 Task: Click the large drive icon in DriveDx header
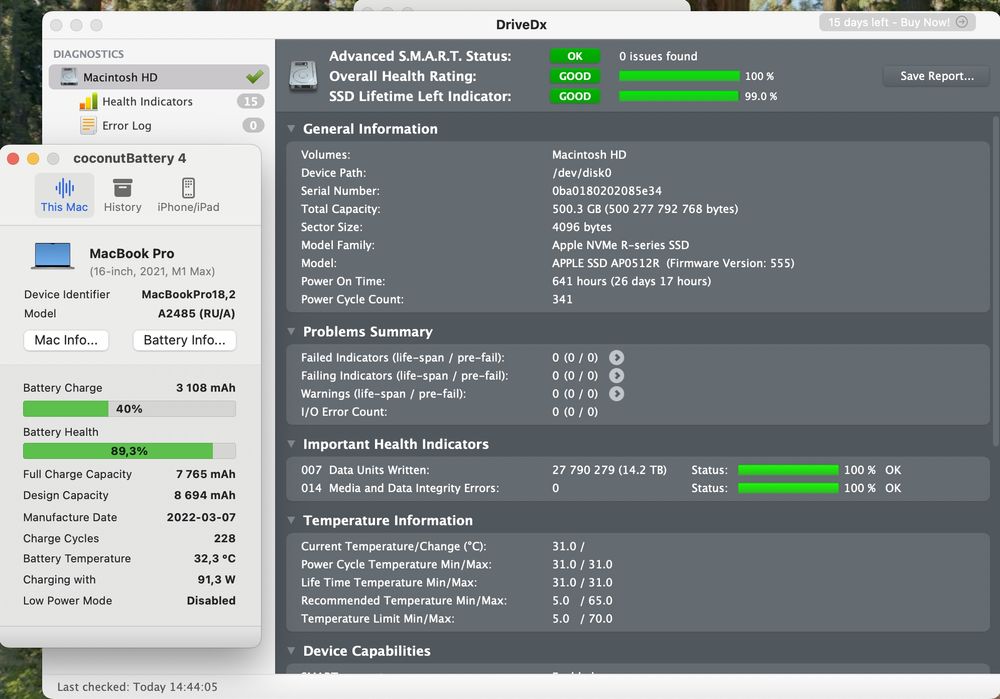[303, 76]
